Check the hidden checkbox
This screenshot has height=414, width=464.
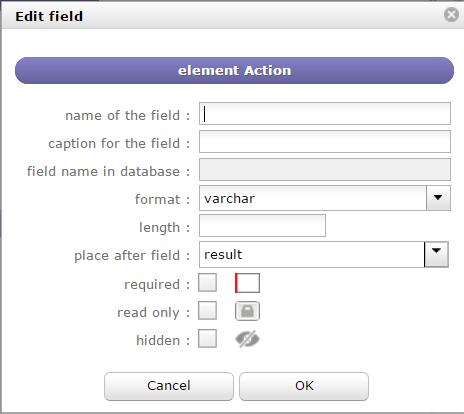point(207,339)
